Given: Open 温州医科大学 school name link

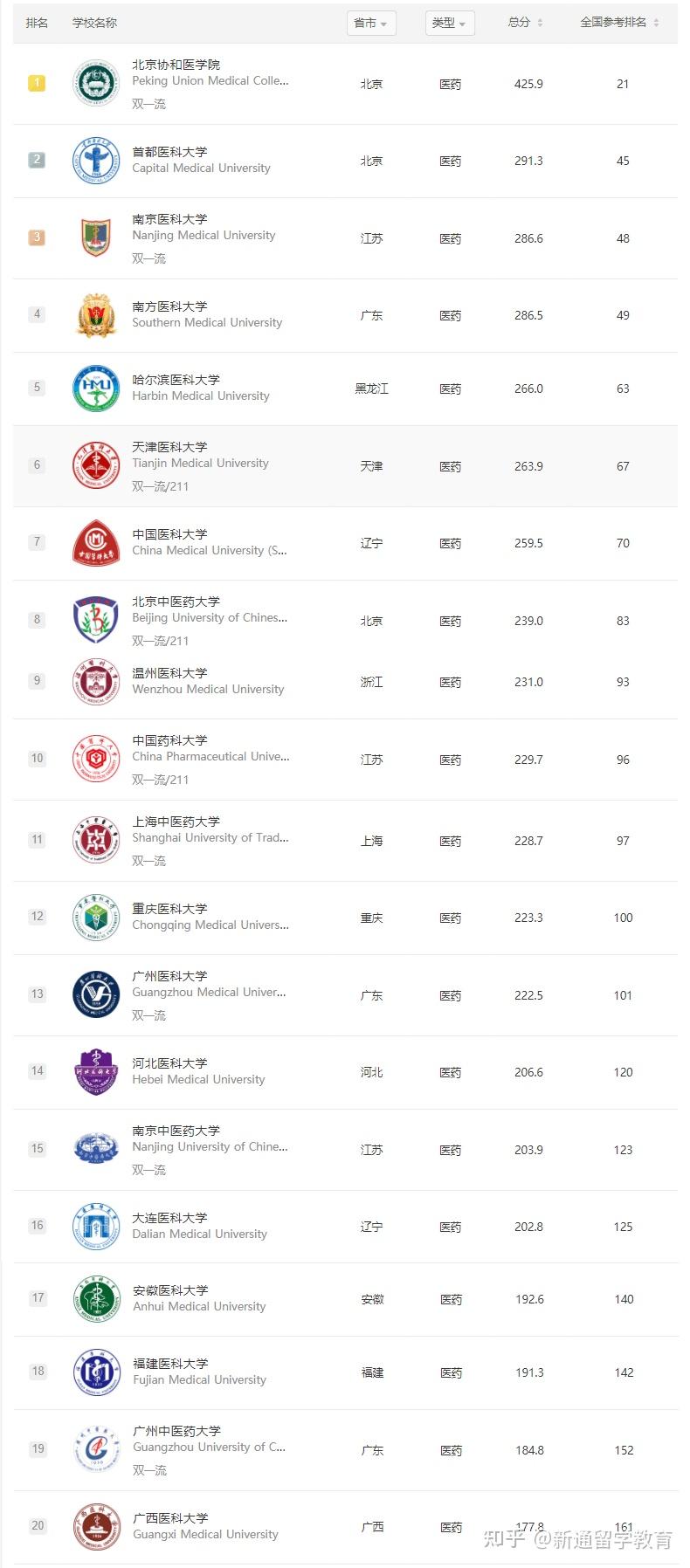Looking at the screenshot, I should pos(169,673).
